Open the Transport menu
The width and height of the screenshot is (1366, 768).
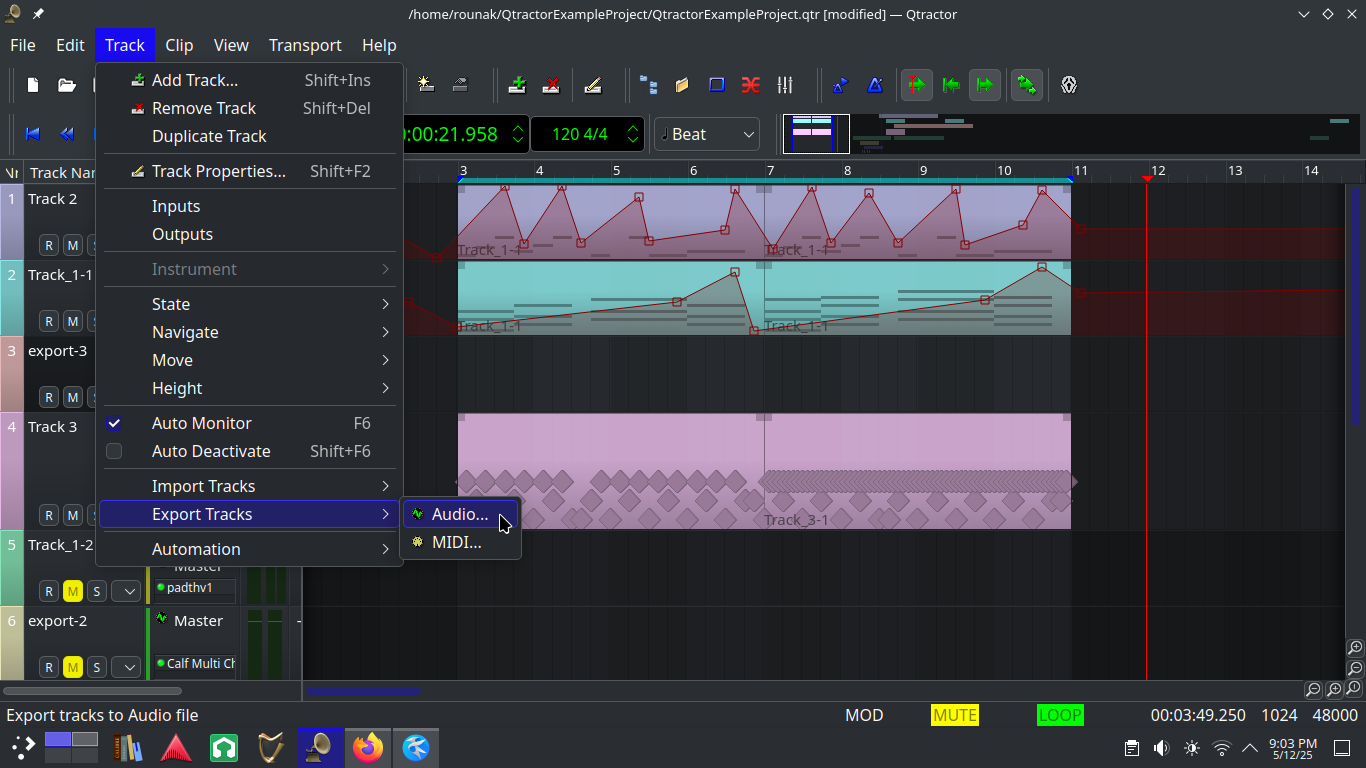[x=305, y=45]
